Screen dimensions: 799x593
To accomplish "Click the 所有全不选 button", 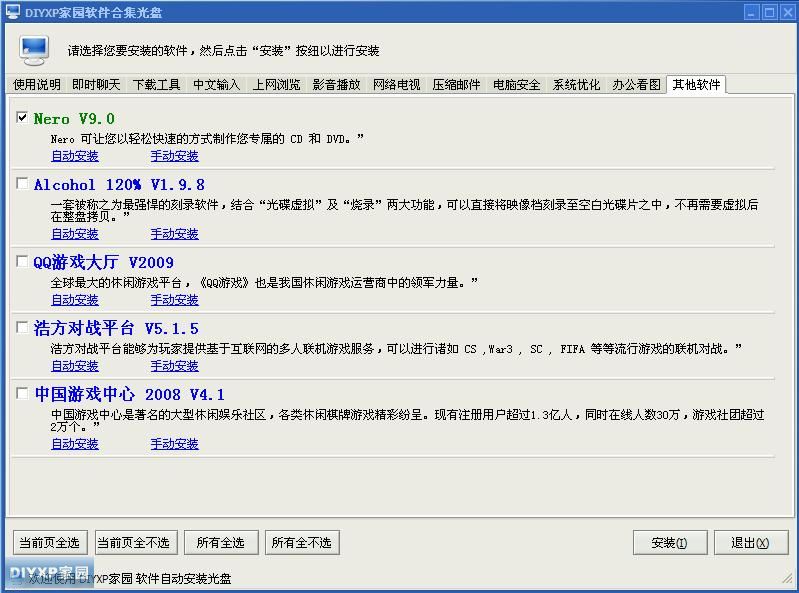I will 302,543.
